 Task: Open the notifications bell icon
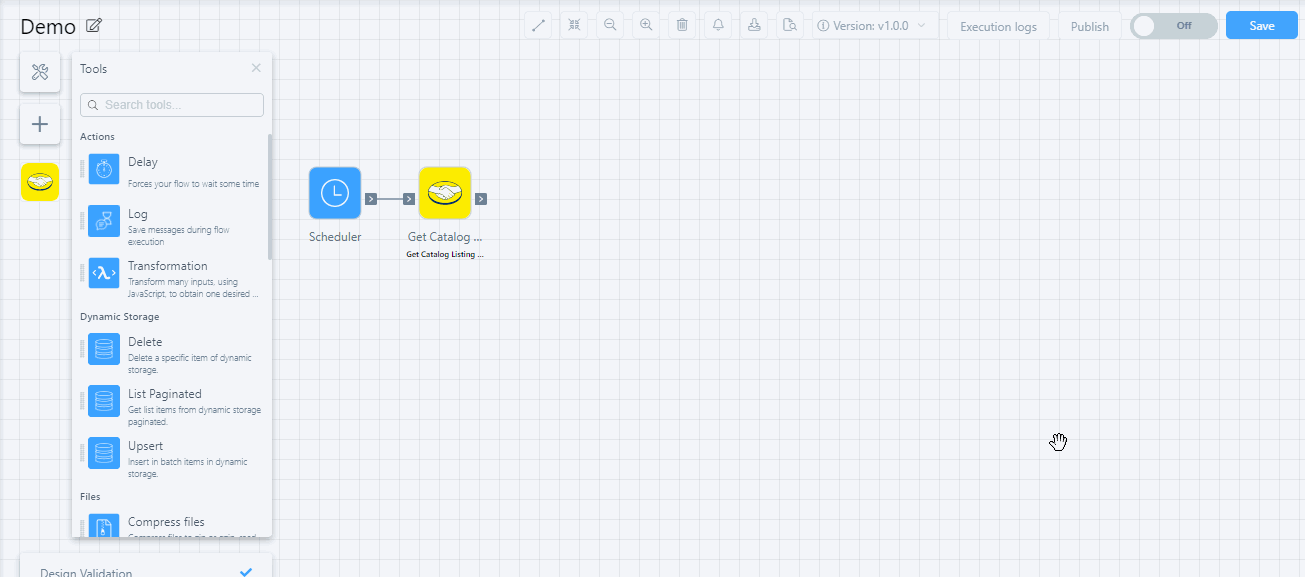(x=718, y=26)
